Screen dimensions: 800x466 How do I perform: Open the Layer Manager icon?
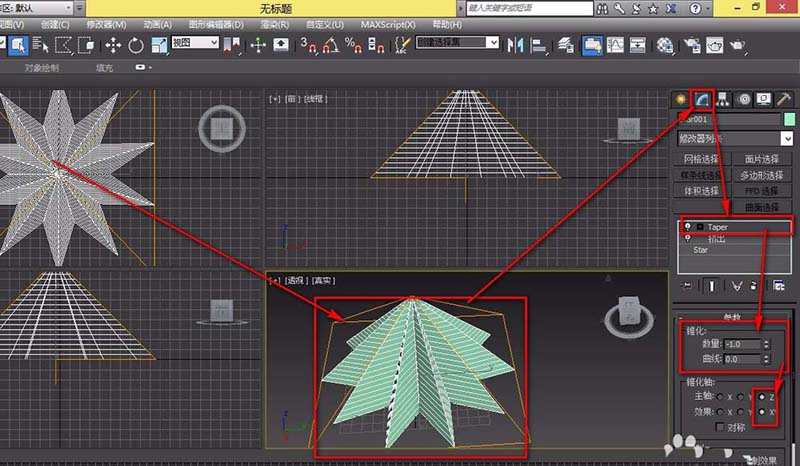tap(565, 45)
